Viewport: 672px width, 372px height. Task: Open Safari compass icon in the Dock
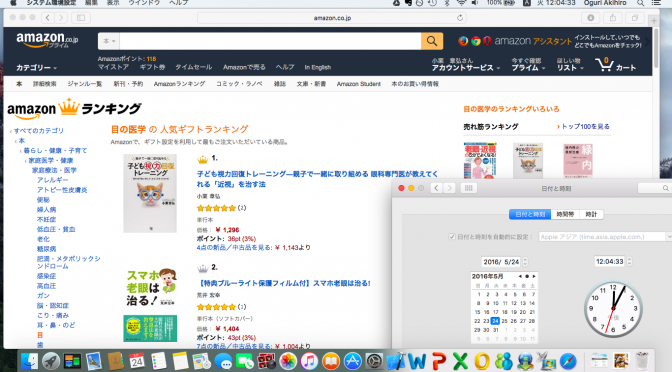pos(568,361)
